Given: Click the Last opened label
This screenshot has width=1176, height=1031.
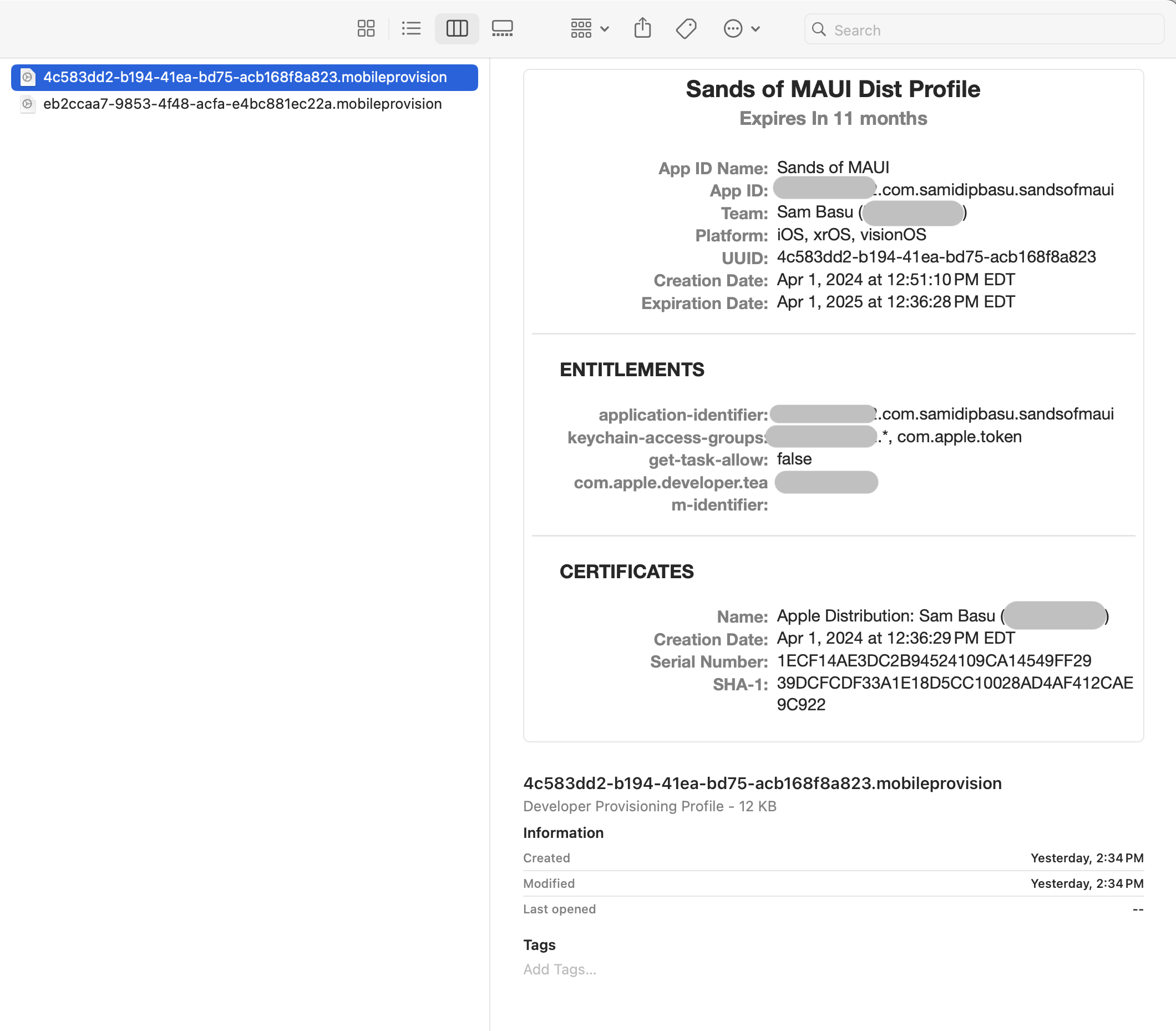Looking at the screenshot, I should coord(560,909).
